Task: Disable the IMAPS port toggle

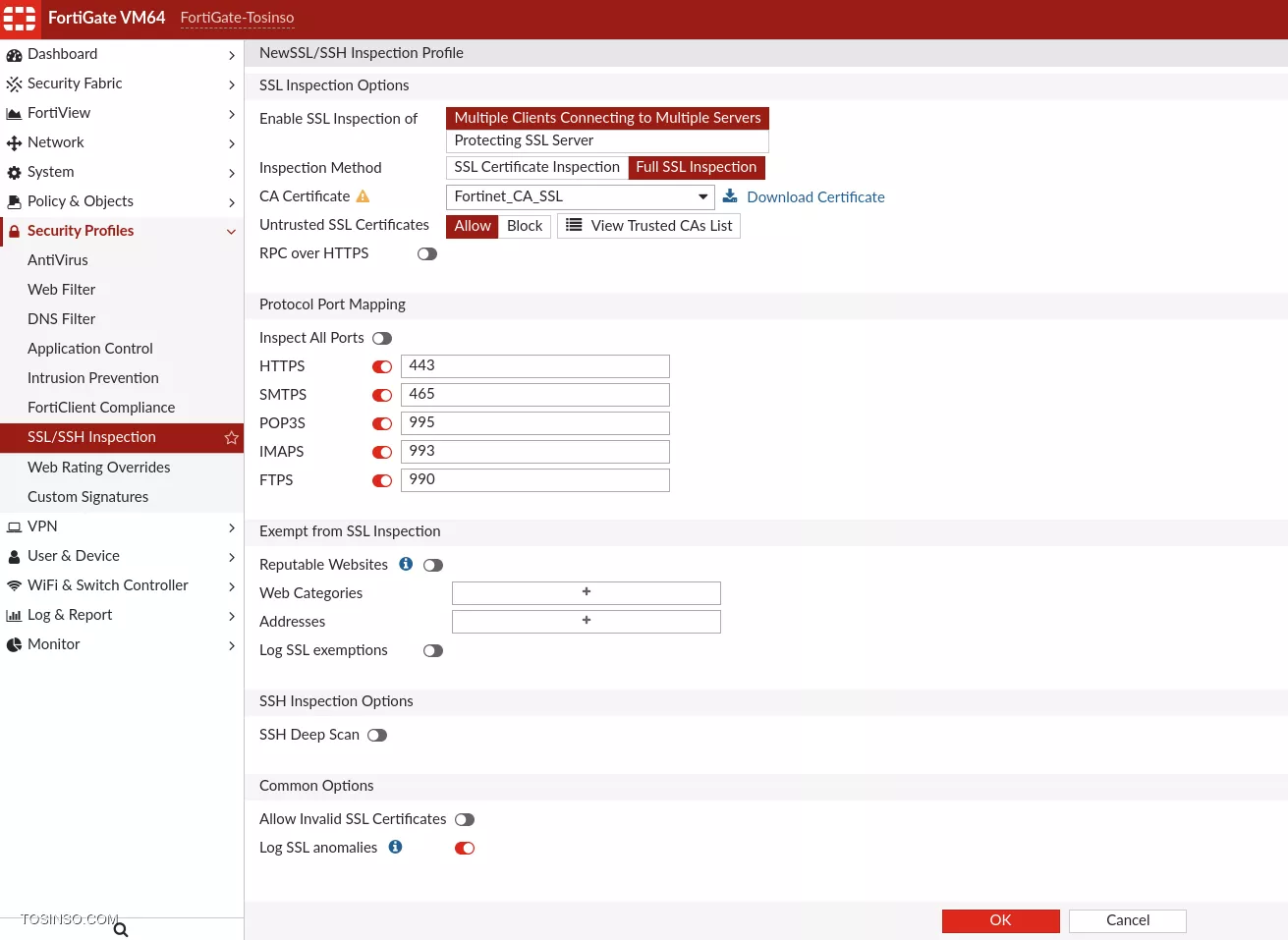Action: (x=382, y=452)
